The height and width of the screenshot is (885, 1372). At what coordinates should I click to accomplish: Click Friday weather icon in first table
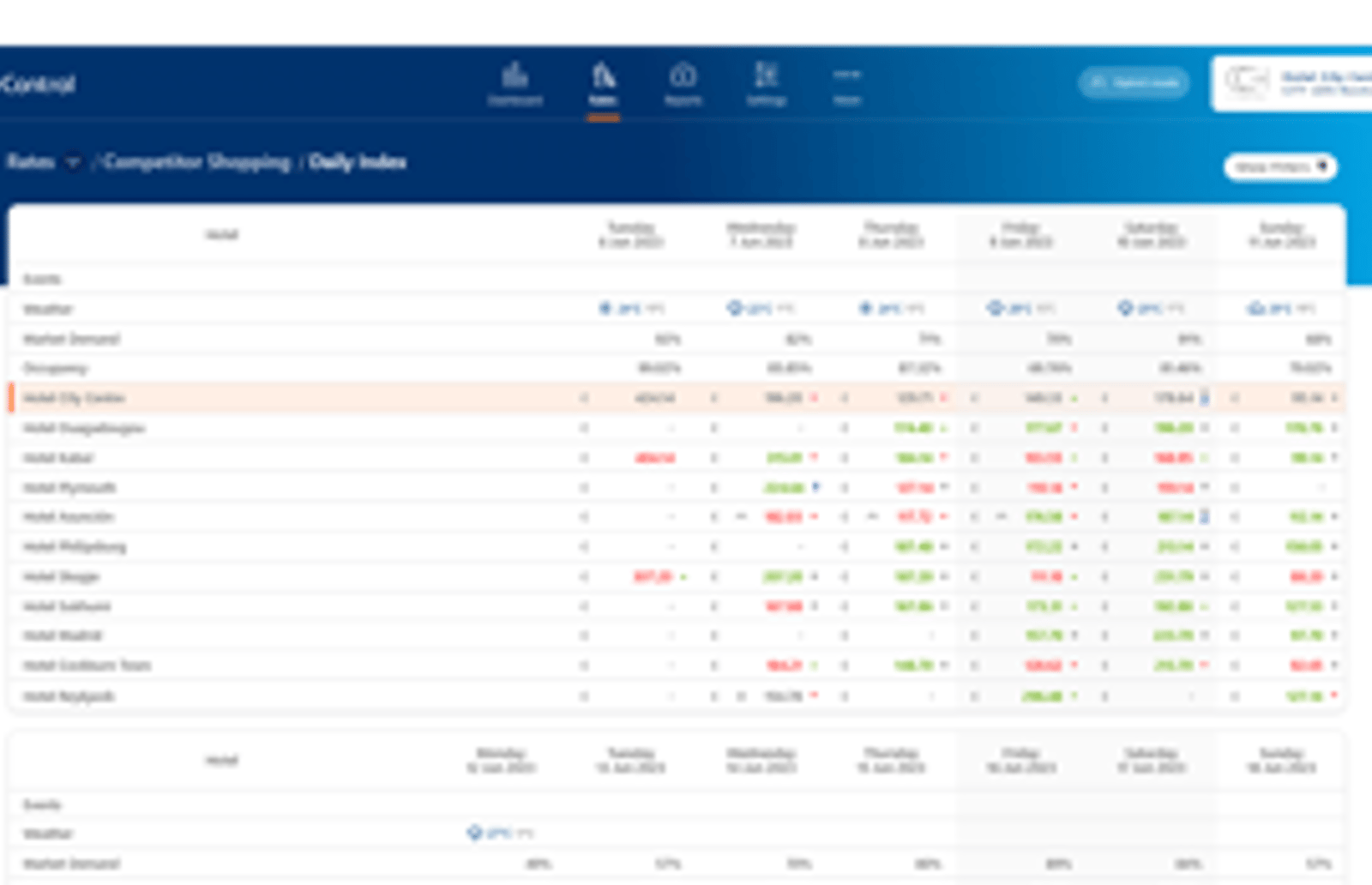click(x=996, y=308)
